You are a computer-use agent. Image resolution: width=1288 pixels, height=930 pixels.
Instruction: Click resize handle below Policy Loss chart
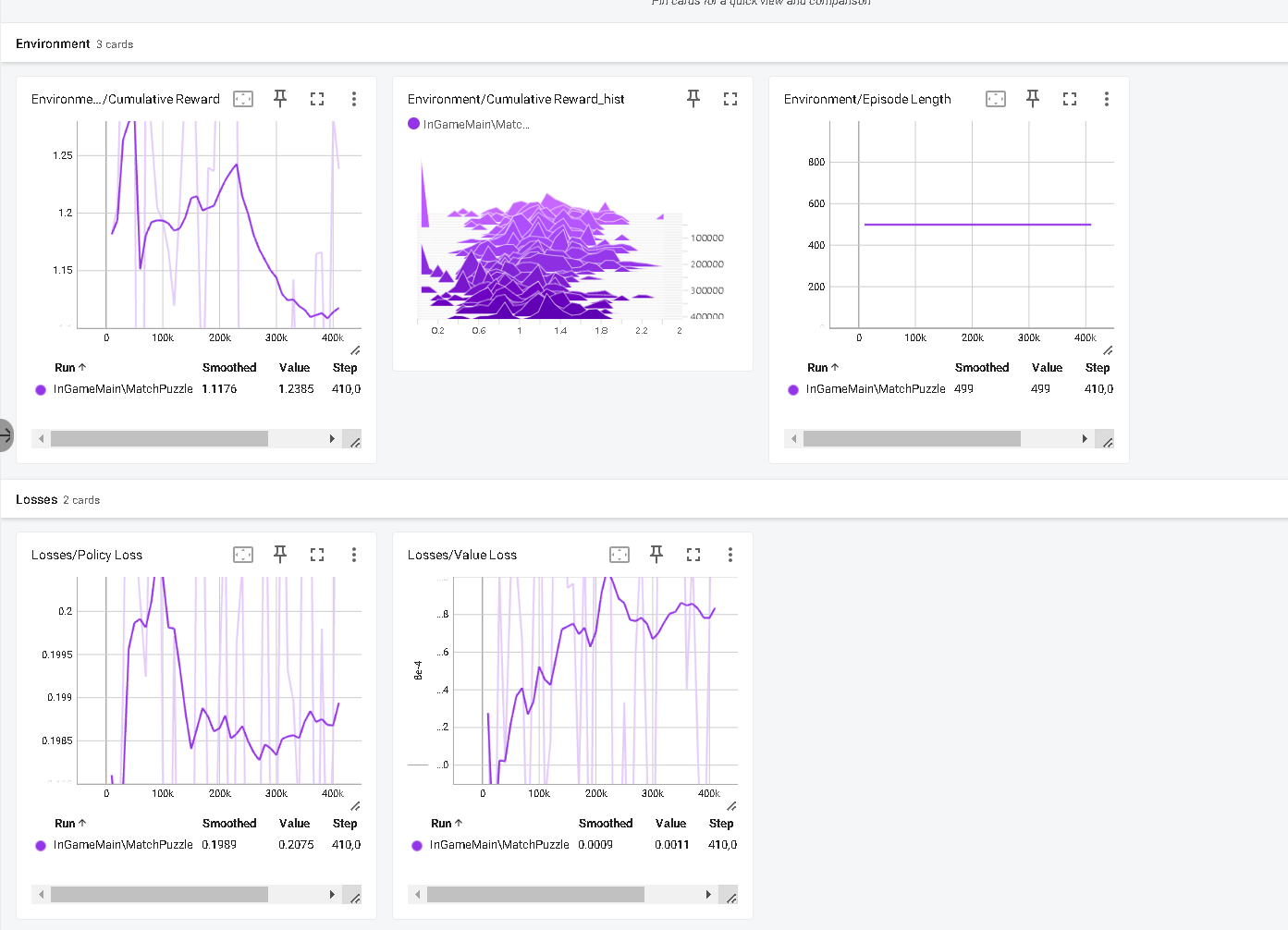pyautogui.click(x=355, y=806)
